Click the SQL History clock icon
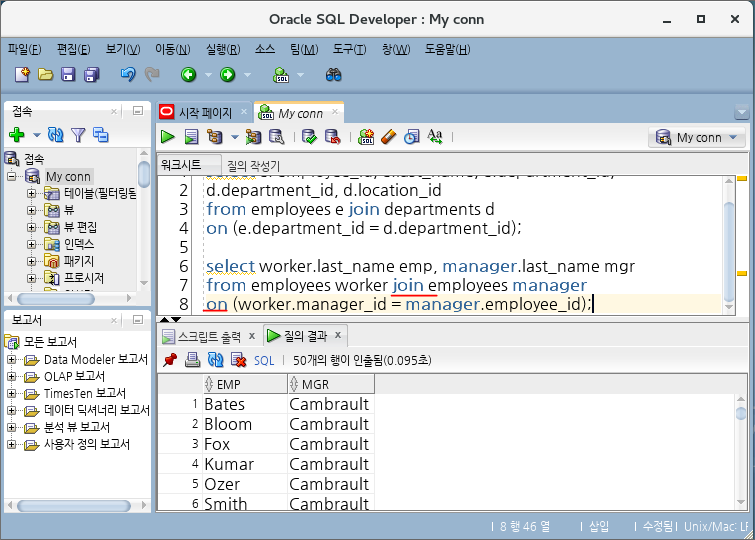 (412, 137)
